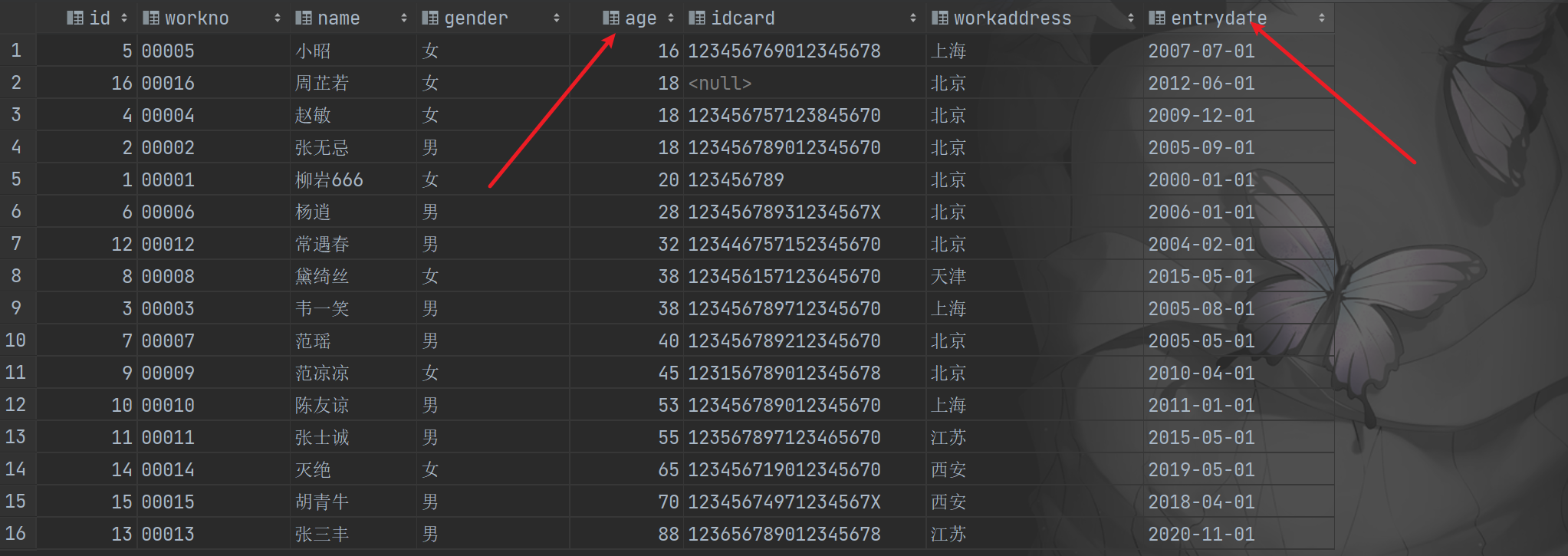Click the workno column's table icon
The image size is (1568, 556).
[x=151, y=18]
